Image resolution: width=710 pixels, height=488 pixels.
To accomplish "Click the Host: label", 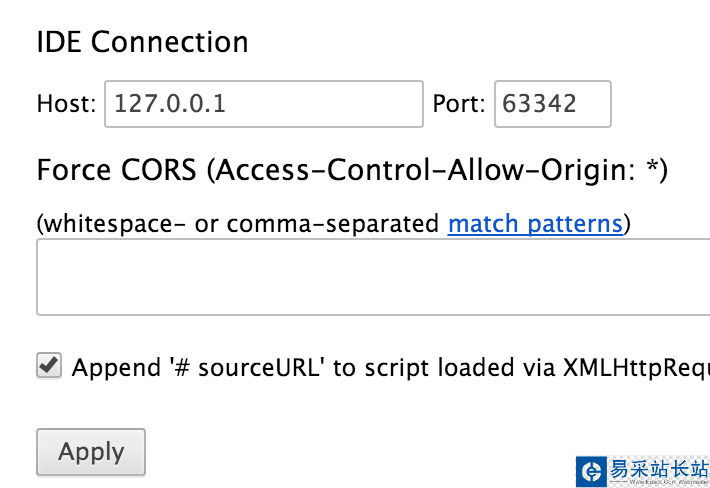I will [66, 104].
